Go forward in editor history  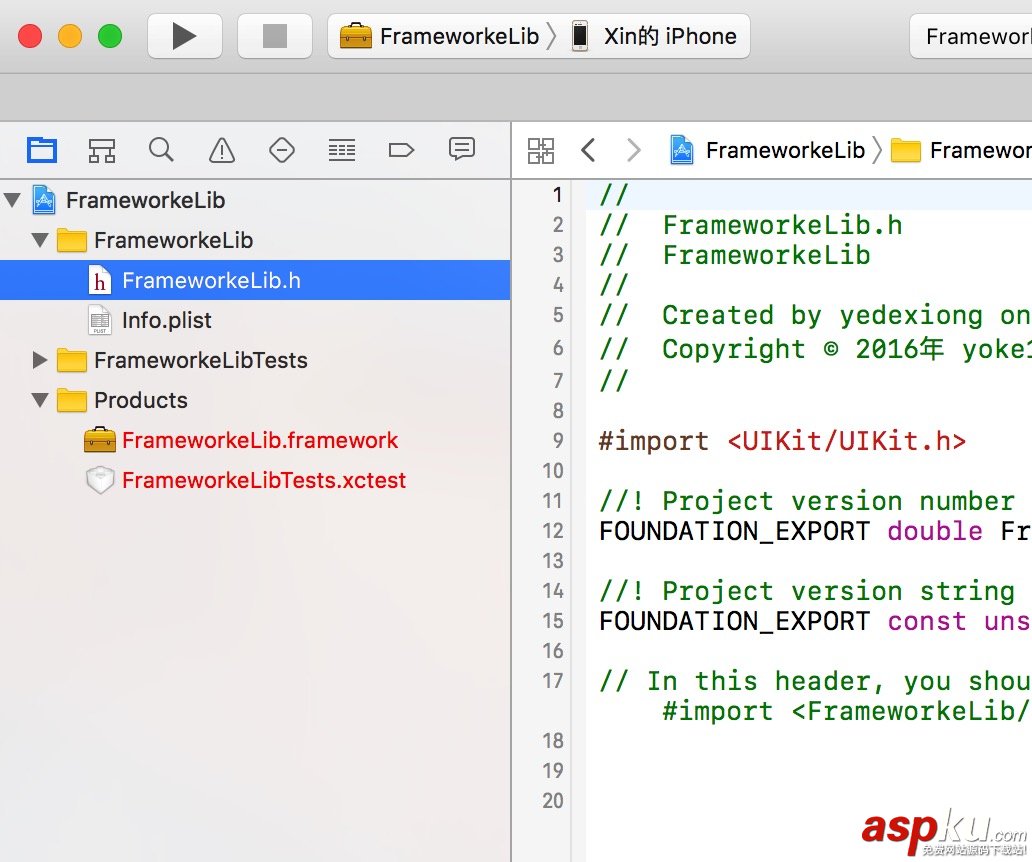pyautogui.click(x=633, y=151)
